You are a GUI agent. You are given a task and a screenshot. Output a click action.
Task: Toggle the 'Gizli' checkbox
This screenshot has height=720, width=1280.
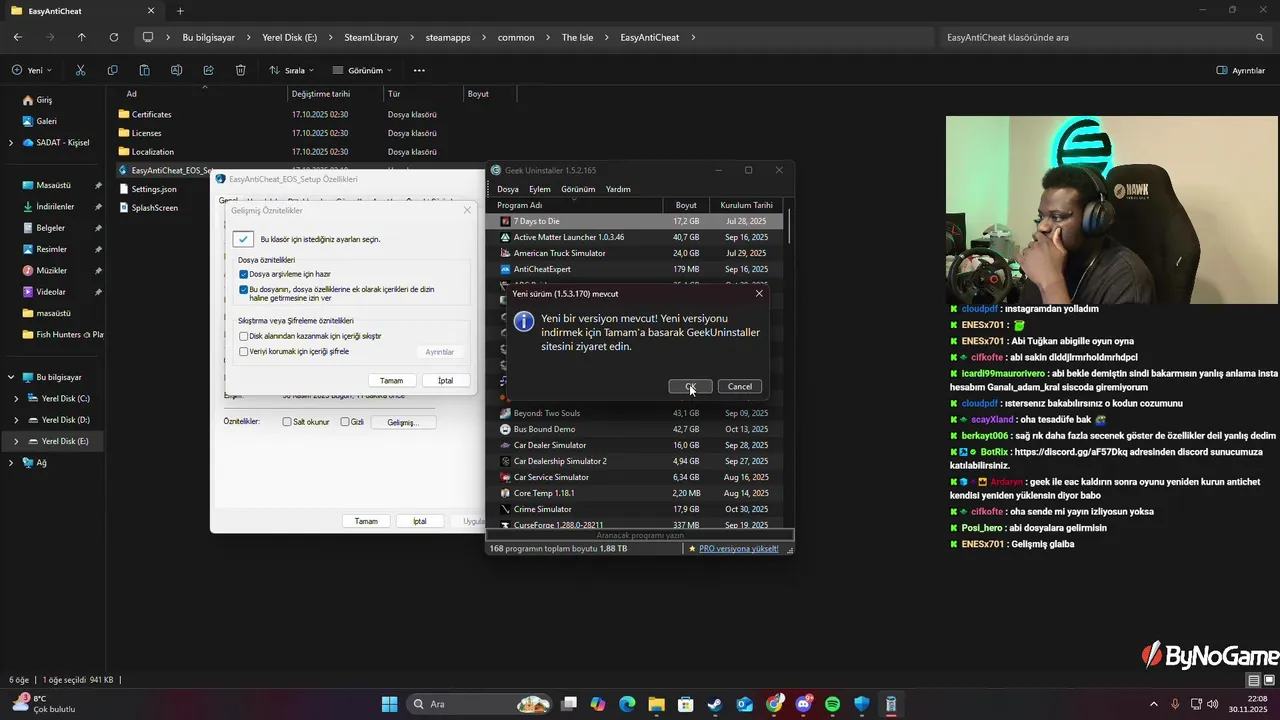345,422
